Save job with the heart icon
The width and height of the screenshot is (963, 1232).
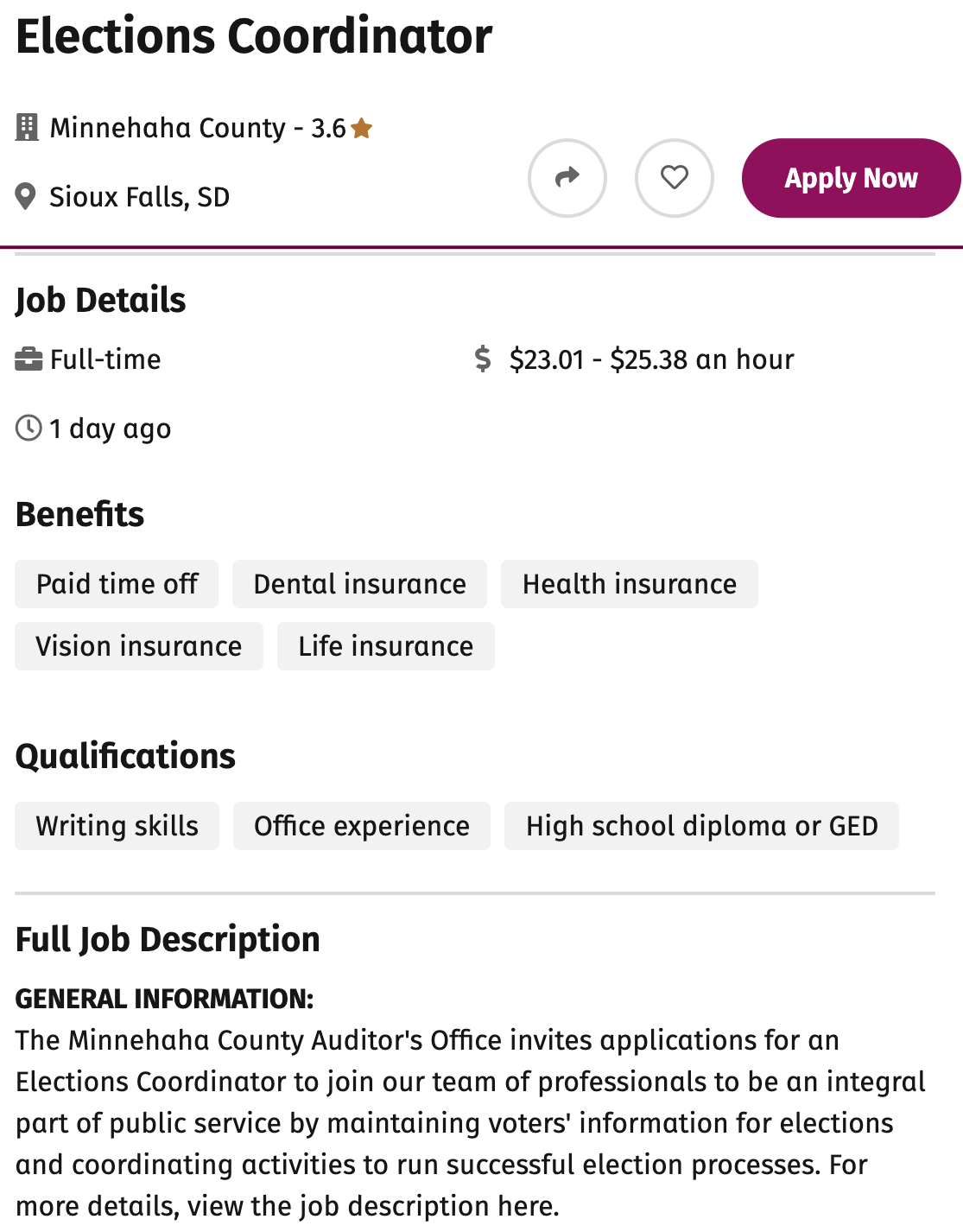(x=674, y=178)
